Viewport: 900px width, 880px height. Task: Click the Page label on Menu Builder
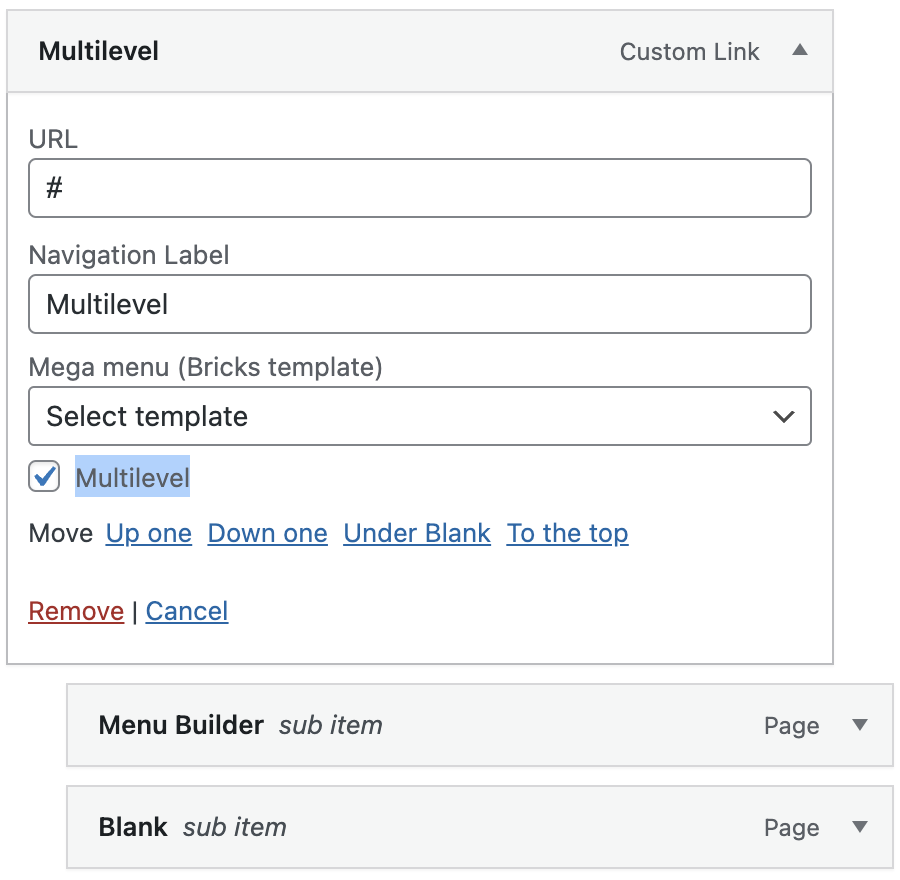pyautogui.click(x=791, y=726)
